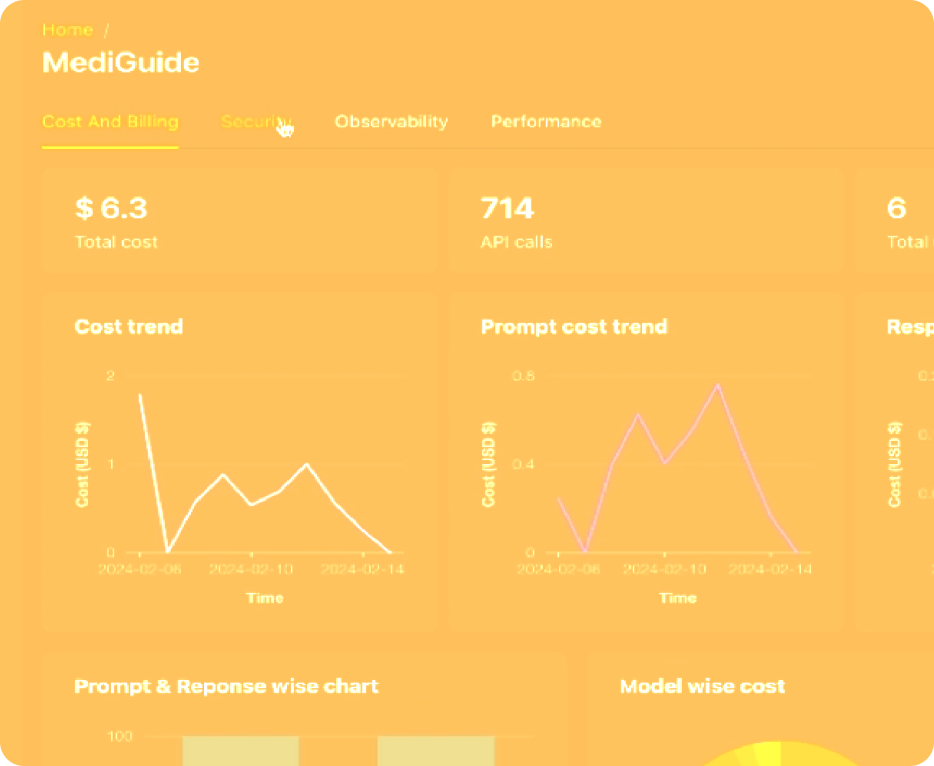
Task: Open the Home breadcrumb link
Action: [x=67, y=30]
